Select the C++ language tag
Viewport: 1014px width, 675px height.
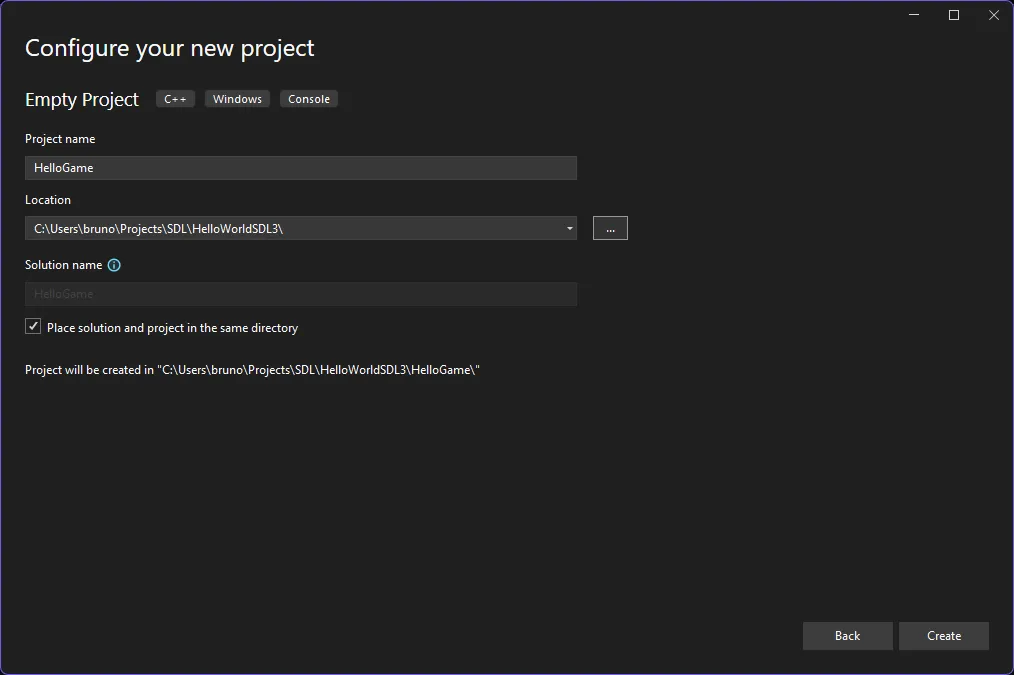[175, 99]
